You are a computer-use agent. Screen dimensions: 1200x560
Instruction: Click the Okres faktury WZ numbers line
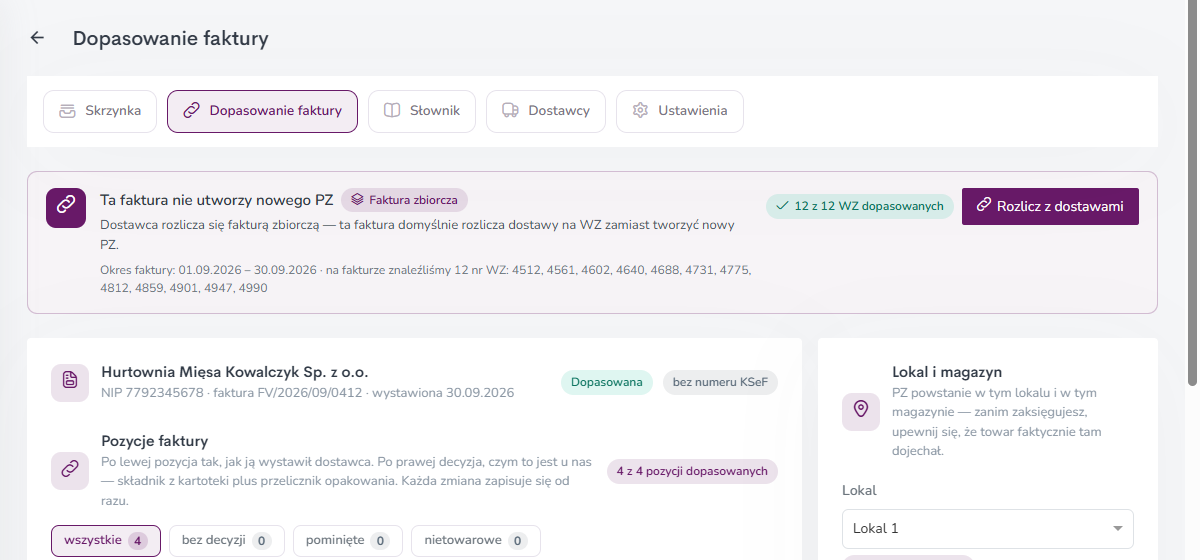[x=426, y=279]
